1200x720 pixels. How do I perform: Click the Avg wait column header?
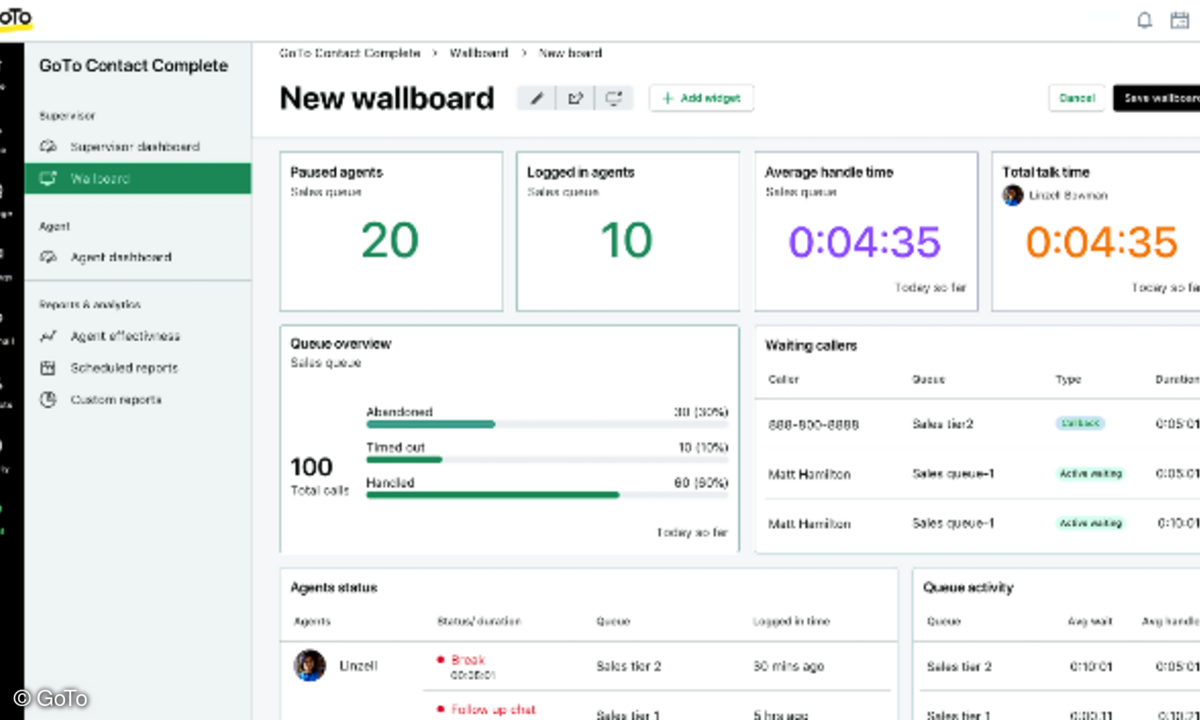click(x=1090, y=622)
